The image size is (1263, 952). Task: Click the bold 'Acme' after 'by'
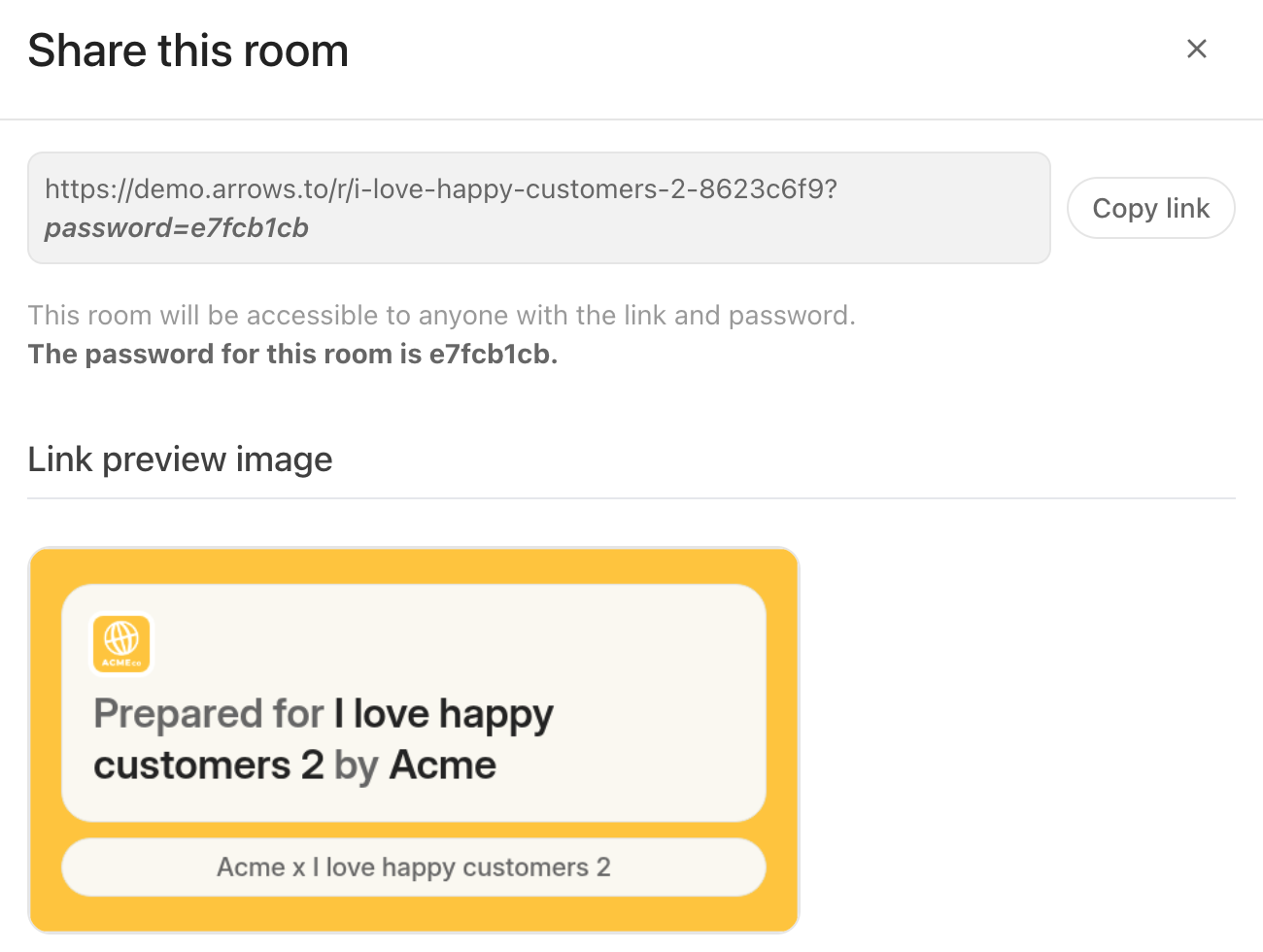(x=443, y=765)
